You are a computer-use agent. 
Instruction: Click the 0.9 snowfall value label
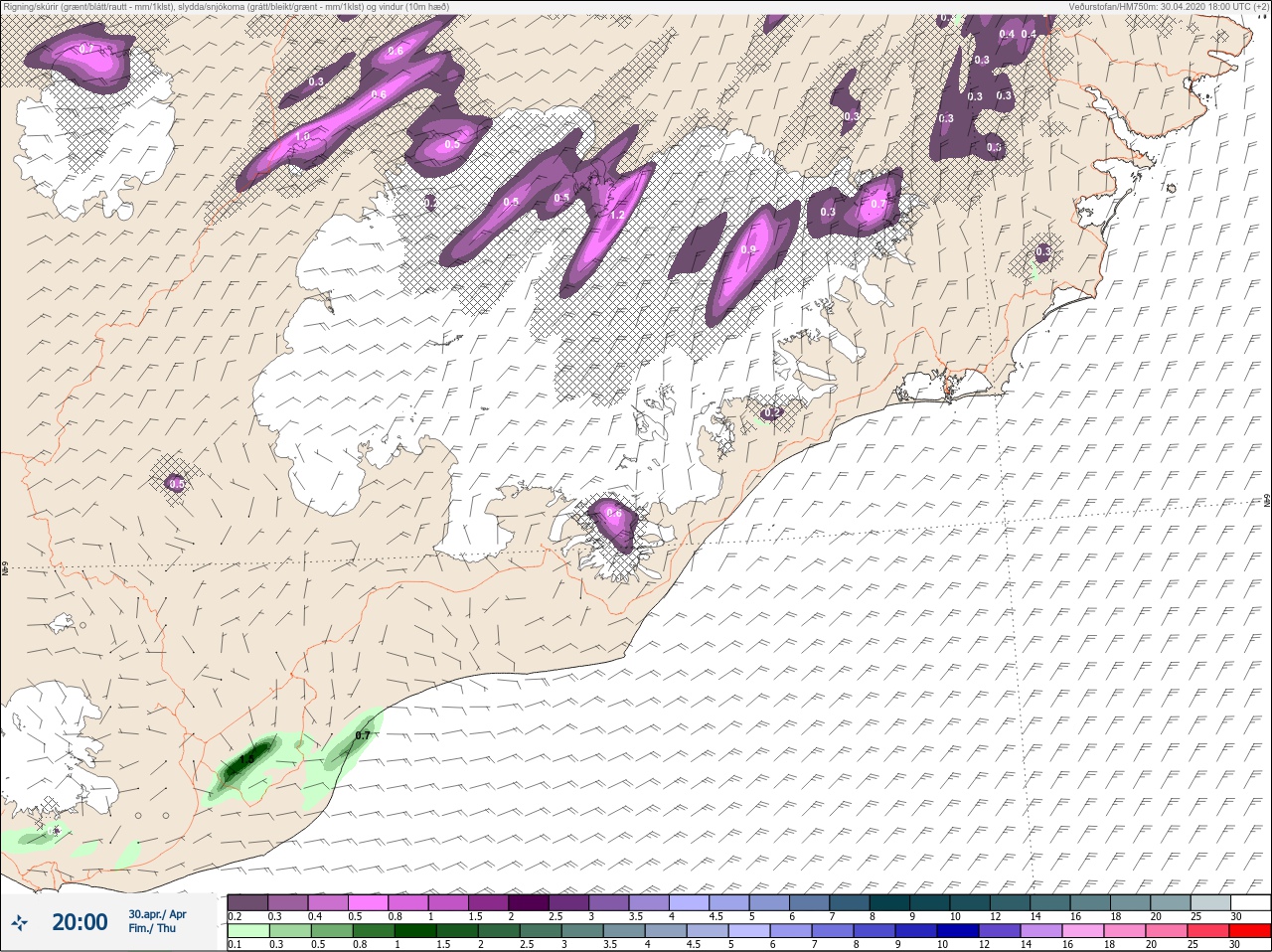(x=748, y=249)
